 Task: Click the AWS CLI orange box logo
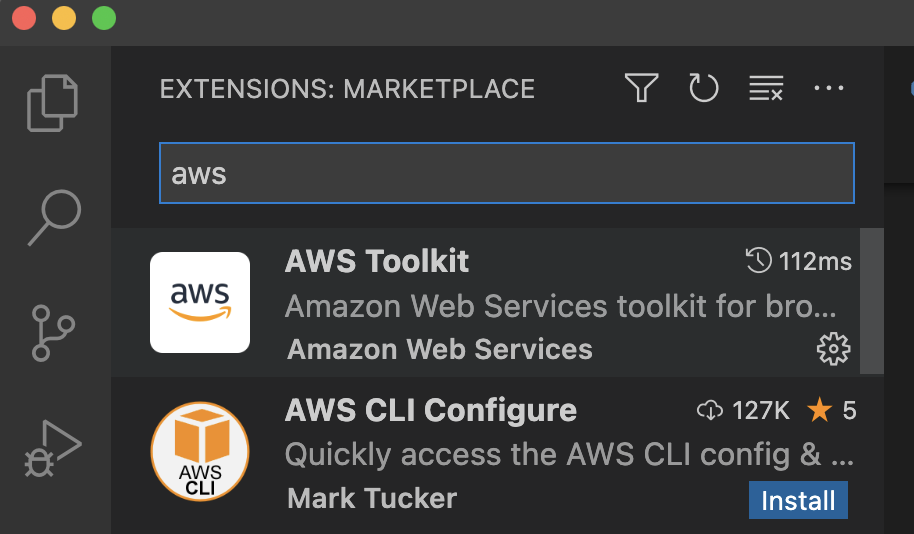point(200,451)
